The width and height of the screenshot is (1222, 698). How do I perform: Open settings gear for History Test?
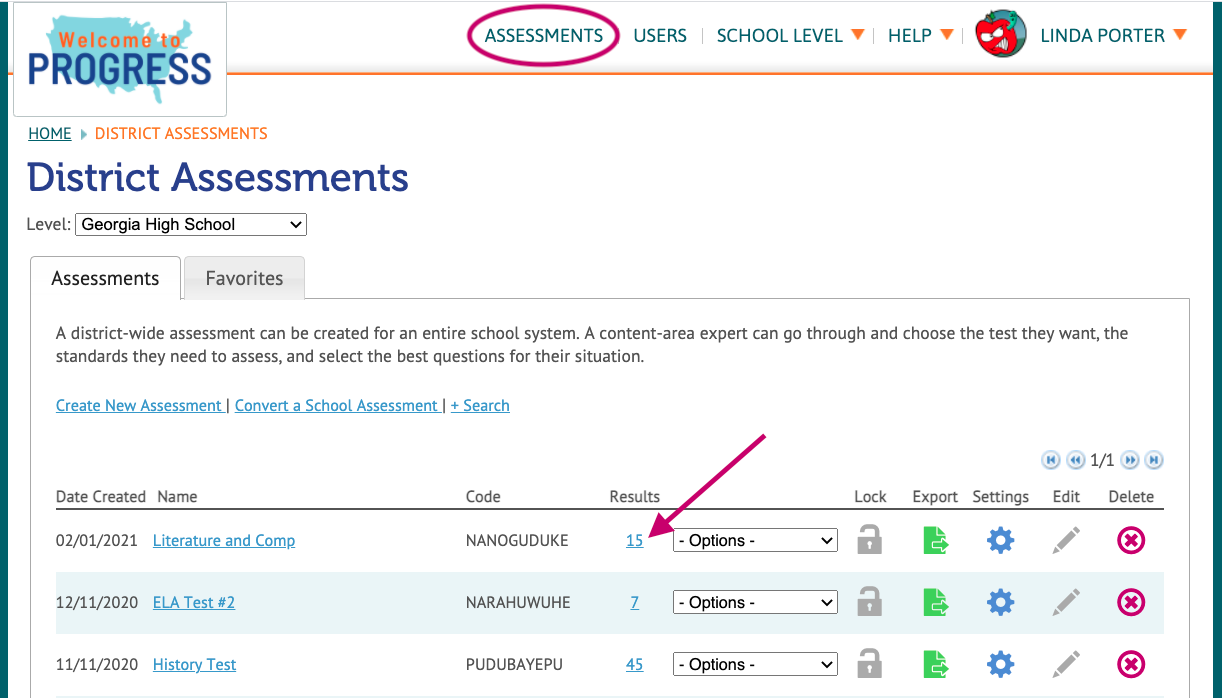click(1000, 664)
